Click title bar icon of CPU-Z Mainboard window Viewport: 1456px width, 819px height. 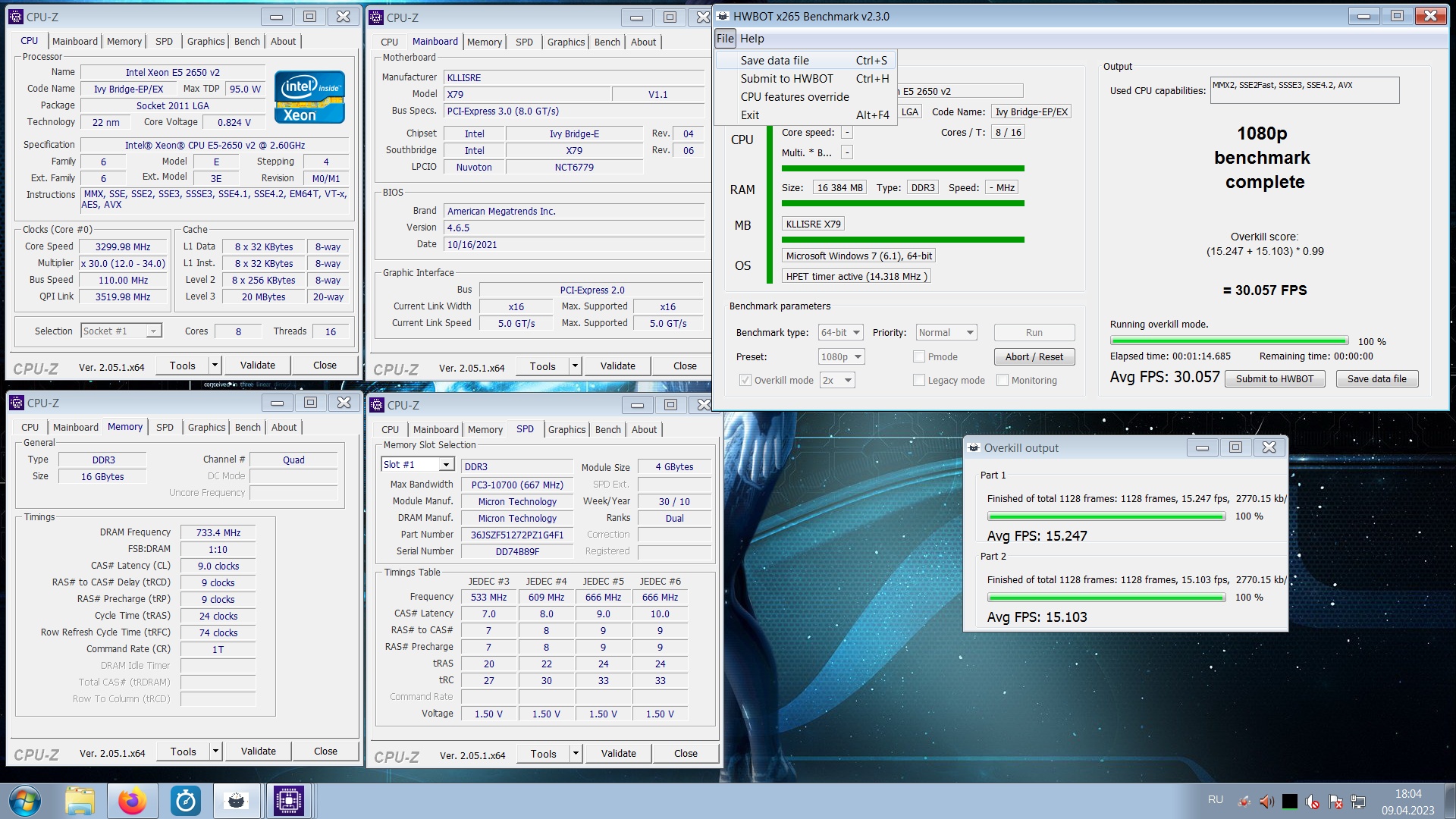pyautogui.click(x=377, y=17)
